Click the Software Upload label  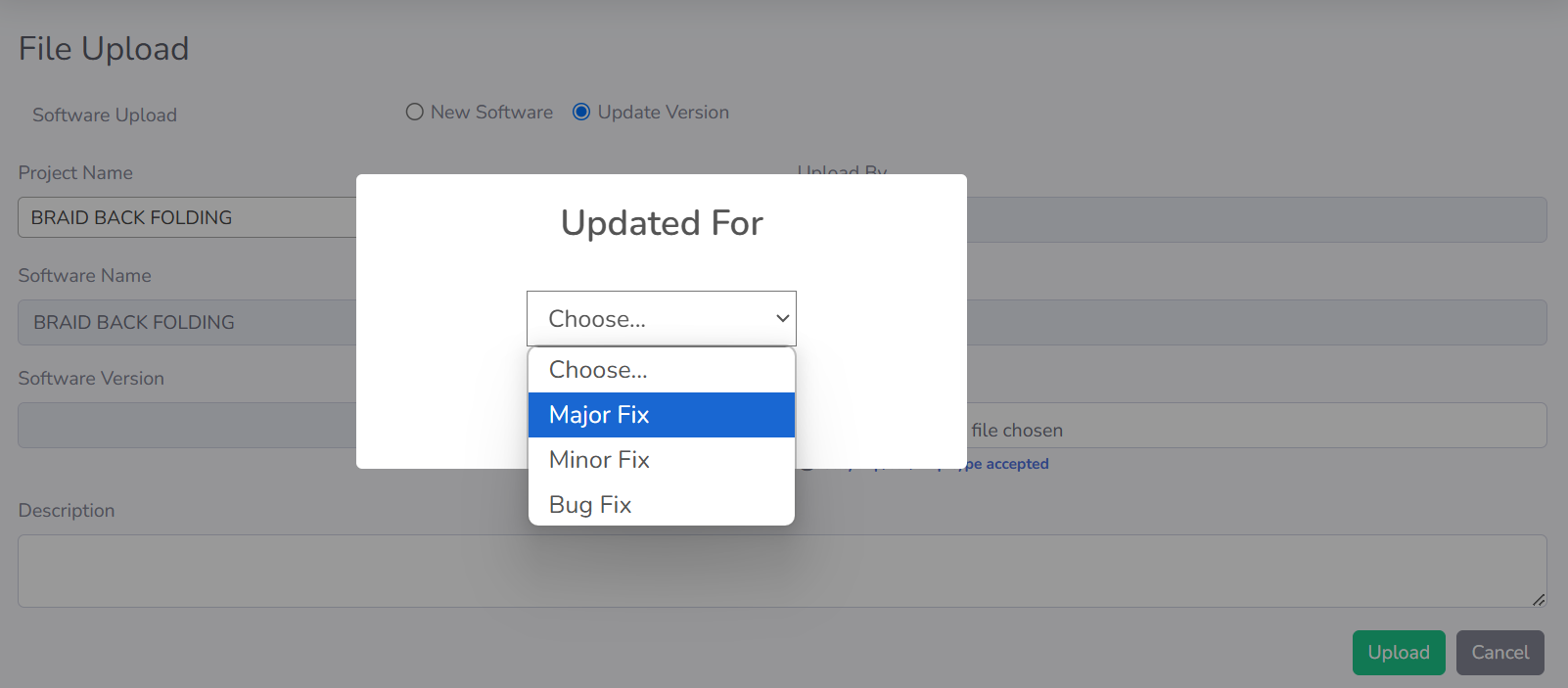tap(105, 115)
